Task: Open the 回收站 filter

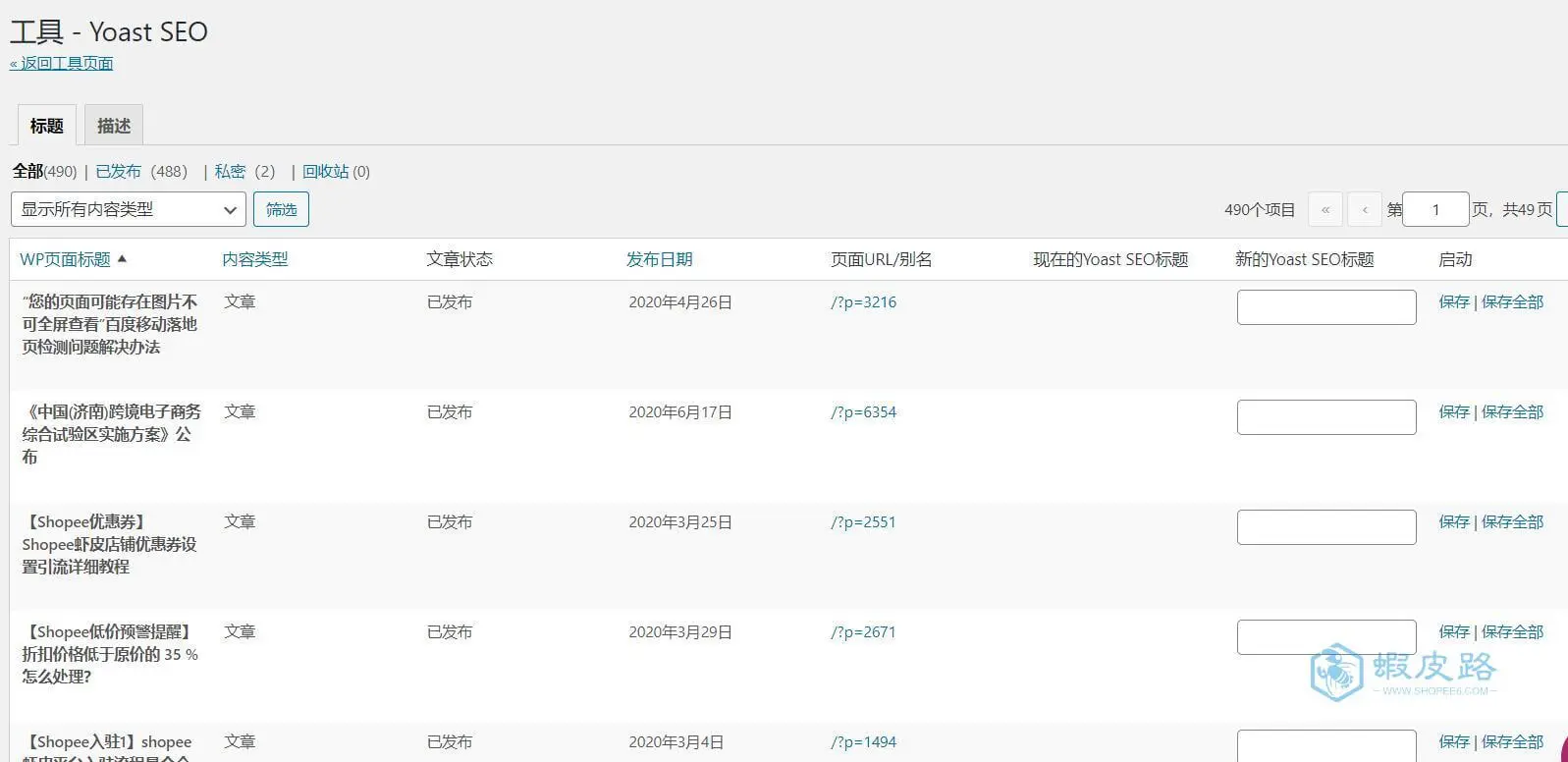Action: 325,171
